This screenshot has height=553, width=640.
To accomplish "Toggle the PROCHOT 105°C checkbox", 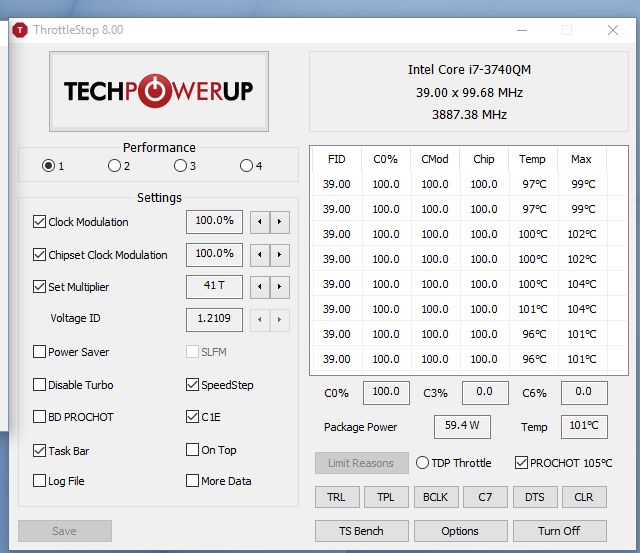I will [521, 462].
